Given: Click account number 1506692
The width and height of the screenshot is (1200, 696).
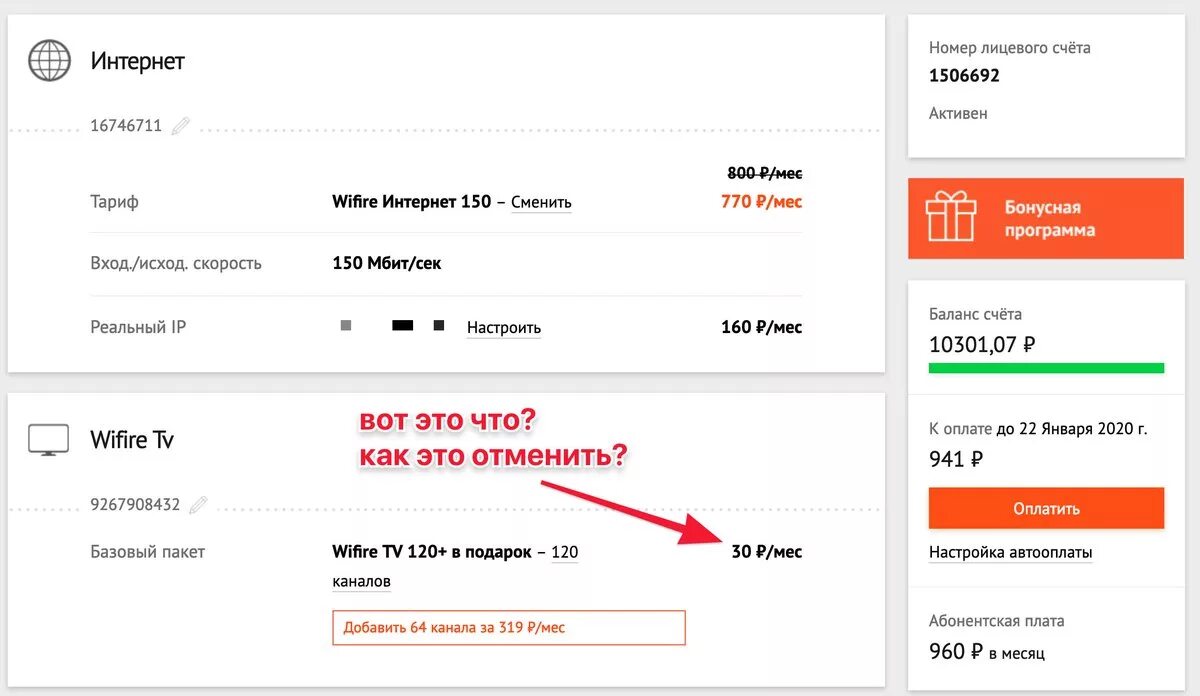Looking at the screenshot, I should (964, 75).
